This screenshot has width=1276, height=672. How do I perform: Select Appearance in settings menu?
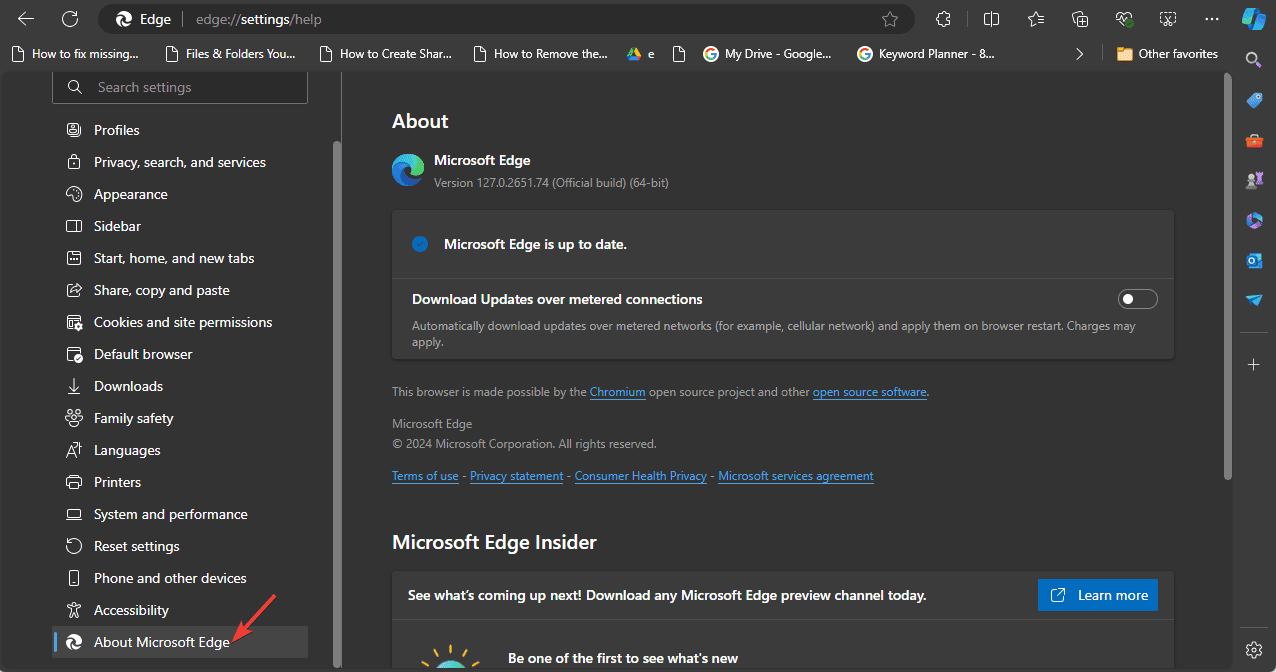point(180,194)
